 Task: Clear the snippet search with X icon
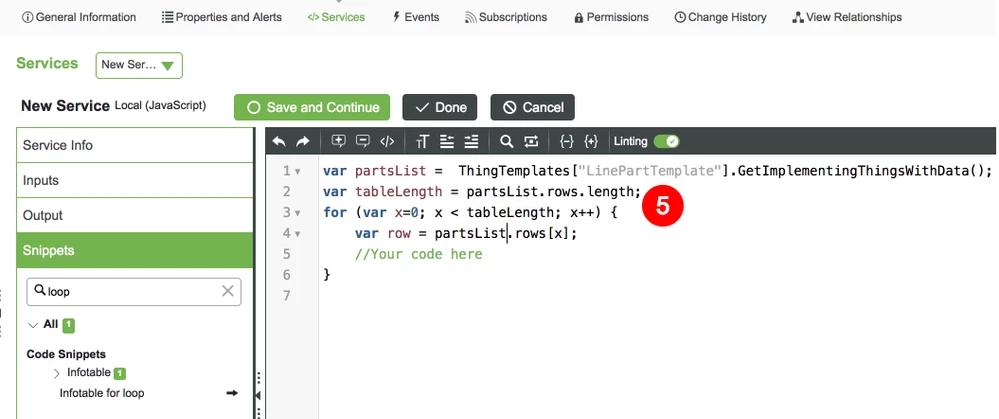[227, 291]
